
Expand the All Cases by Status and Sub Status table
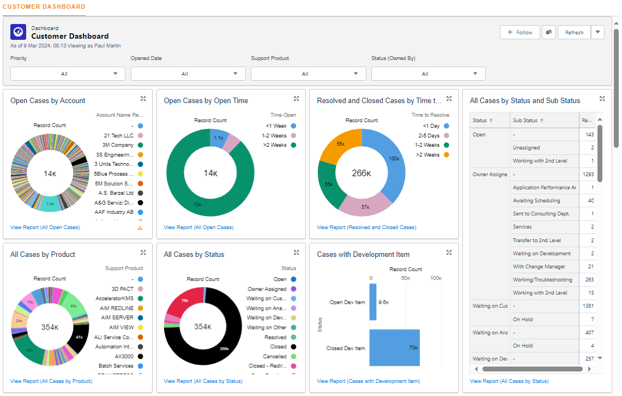pyautogui.click(x=602, y=99)
